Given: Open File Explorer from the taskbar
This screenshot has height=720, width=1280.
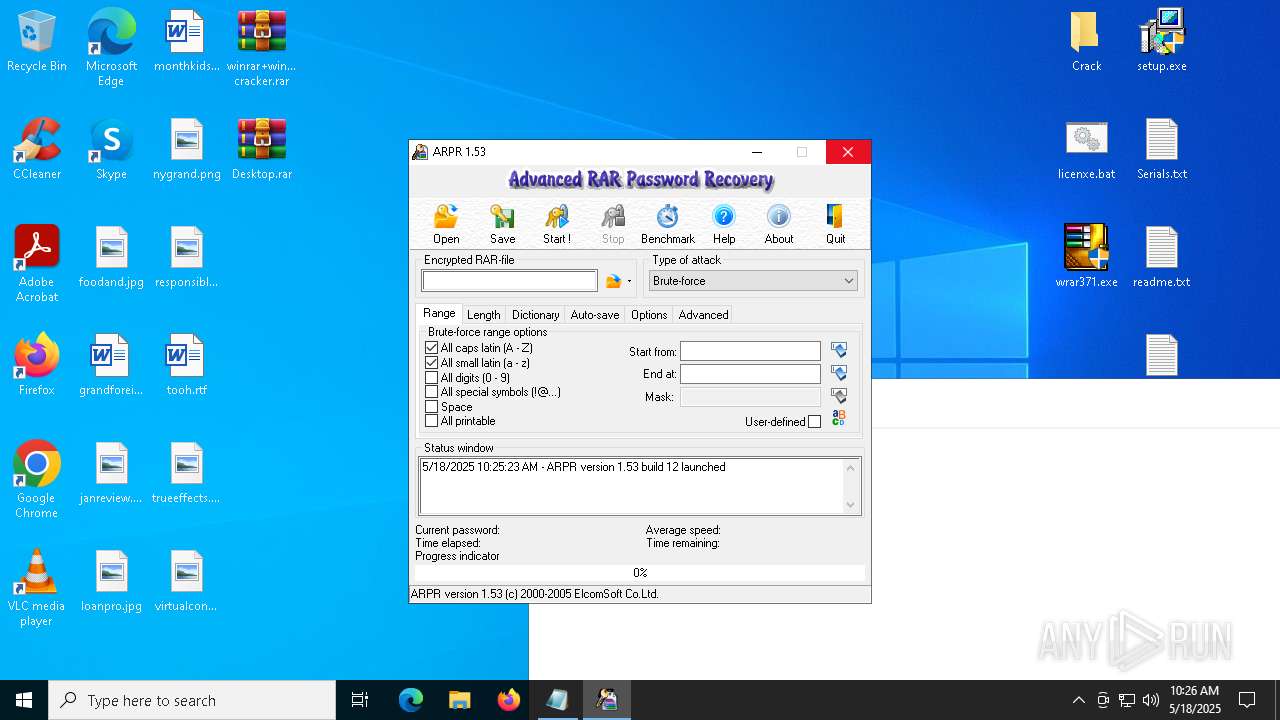Looking at the screenshot, I should 459,700.
